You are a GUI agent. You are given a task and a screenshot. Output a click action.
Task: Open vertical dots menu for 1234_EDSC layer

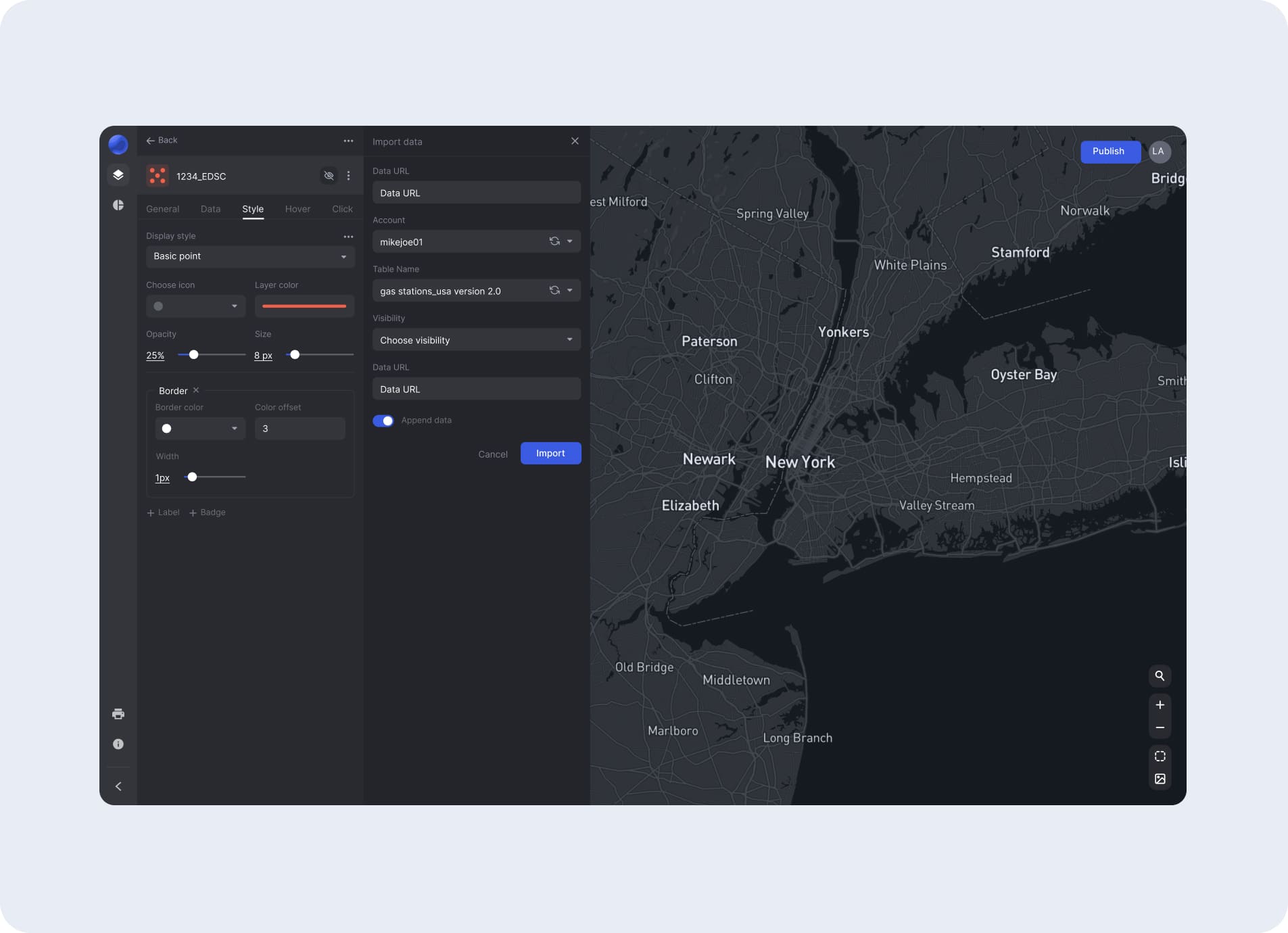point(348,176)
